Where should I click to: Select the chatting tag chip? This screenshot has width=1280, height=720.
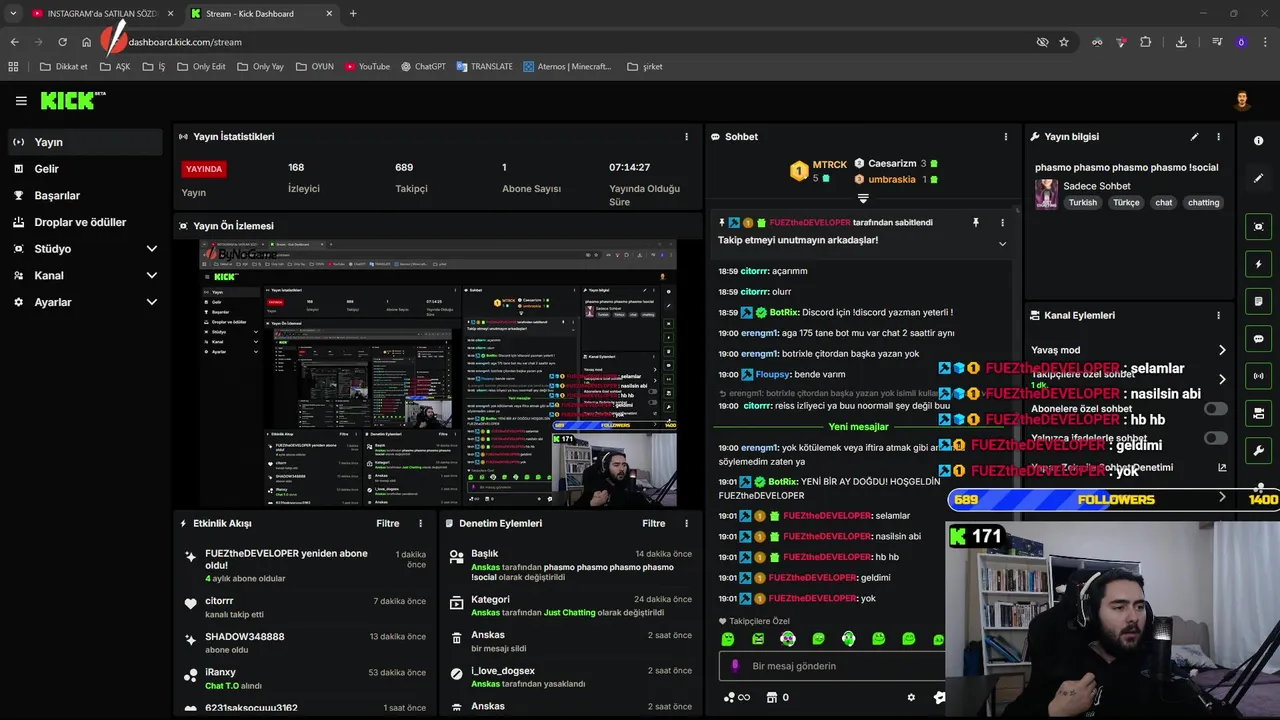click(1203, 202)
